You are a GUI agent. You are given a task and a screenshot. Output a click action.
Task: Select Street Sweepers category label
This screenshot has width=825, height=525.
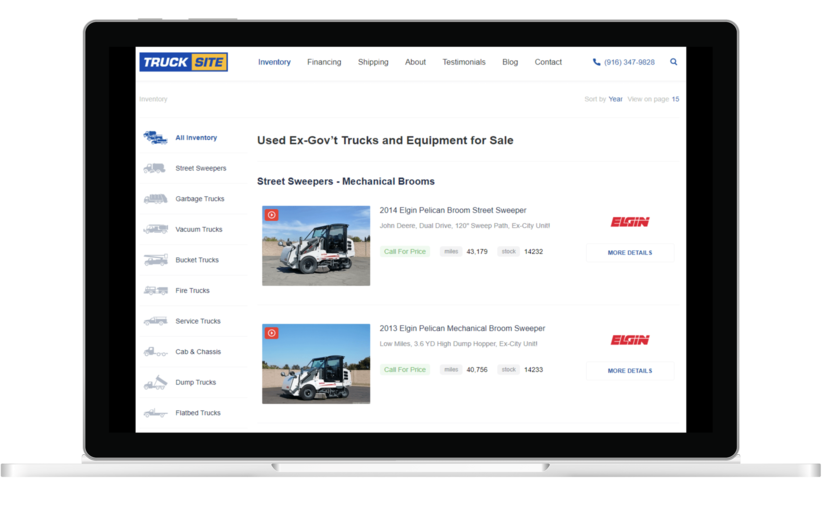point(201,168)
